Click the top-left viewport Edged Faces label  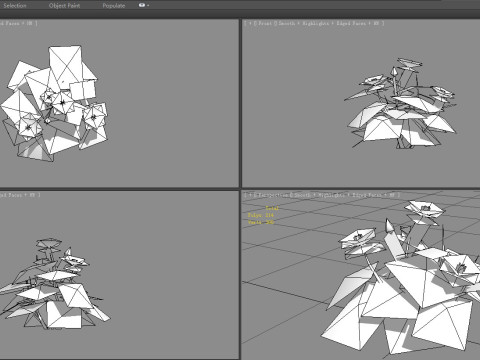11,23
